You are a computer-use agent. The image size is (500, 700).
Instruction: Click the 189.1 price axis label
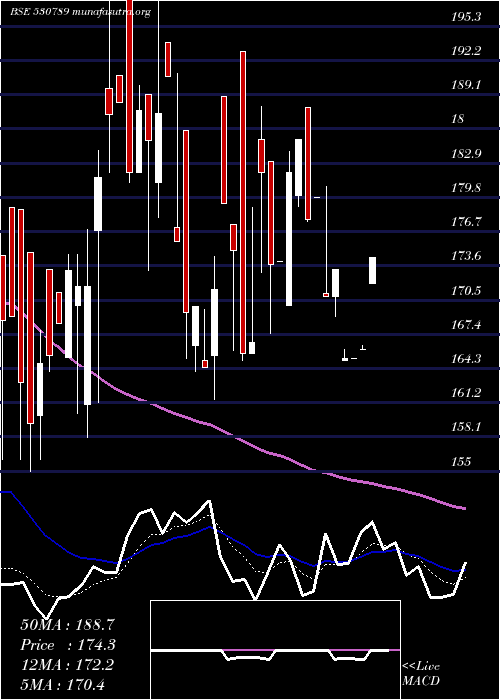pos(466,85)
